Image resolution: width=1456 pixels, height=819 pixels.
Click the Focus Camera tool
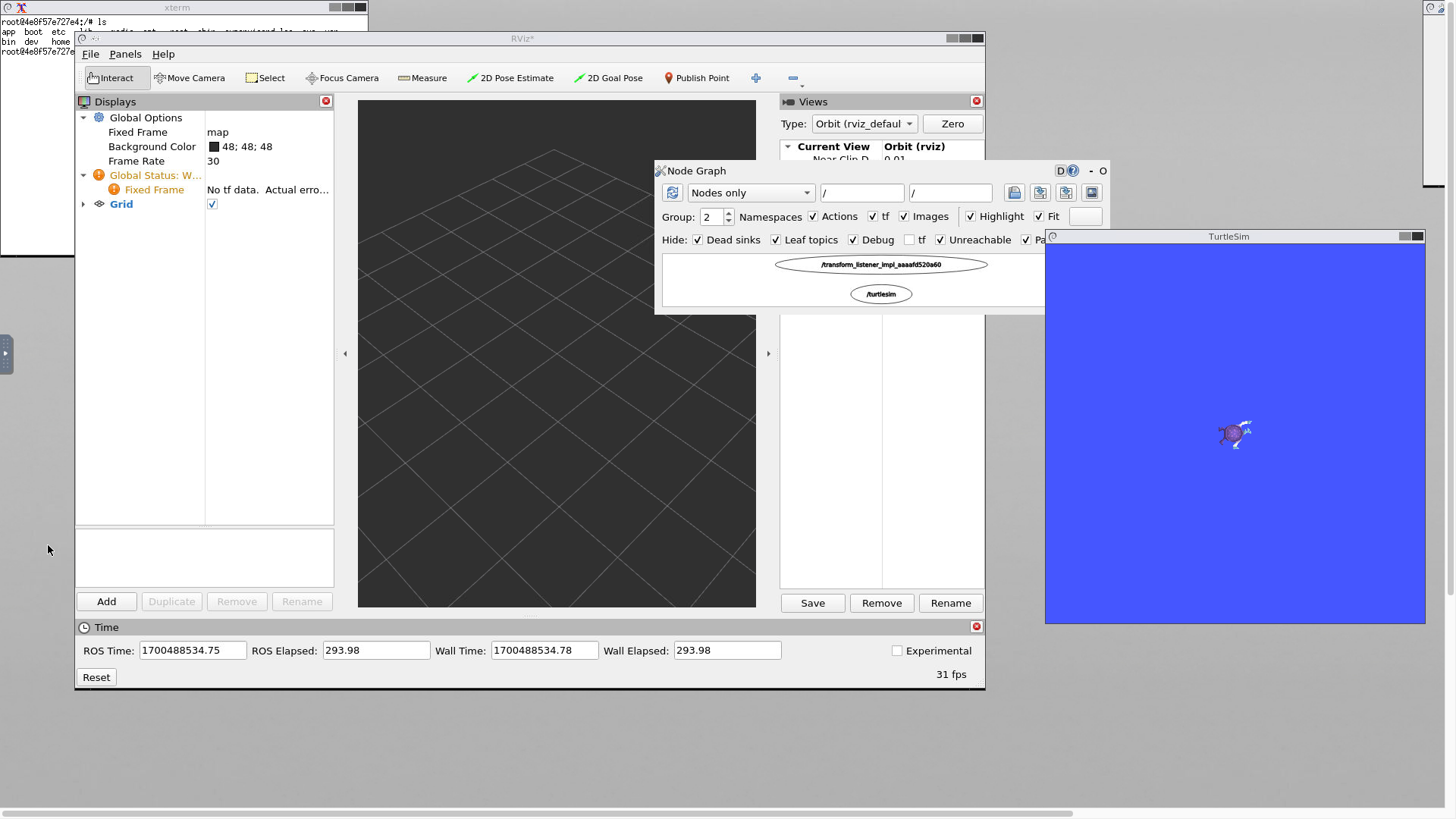[342, 78]
